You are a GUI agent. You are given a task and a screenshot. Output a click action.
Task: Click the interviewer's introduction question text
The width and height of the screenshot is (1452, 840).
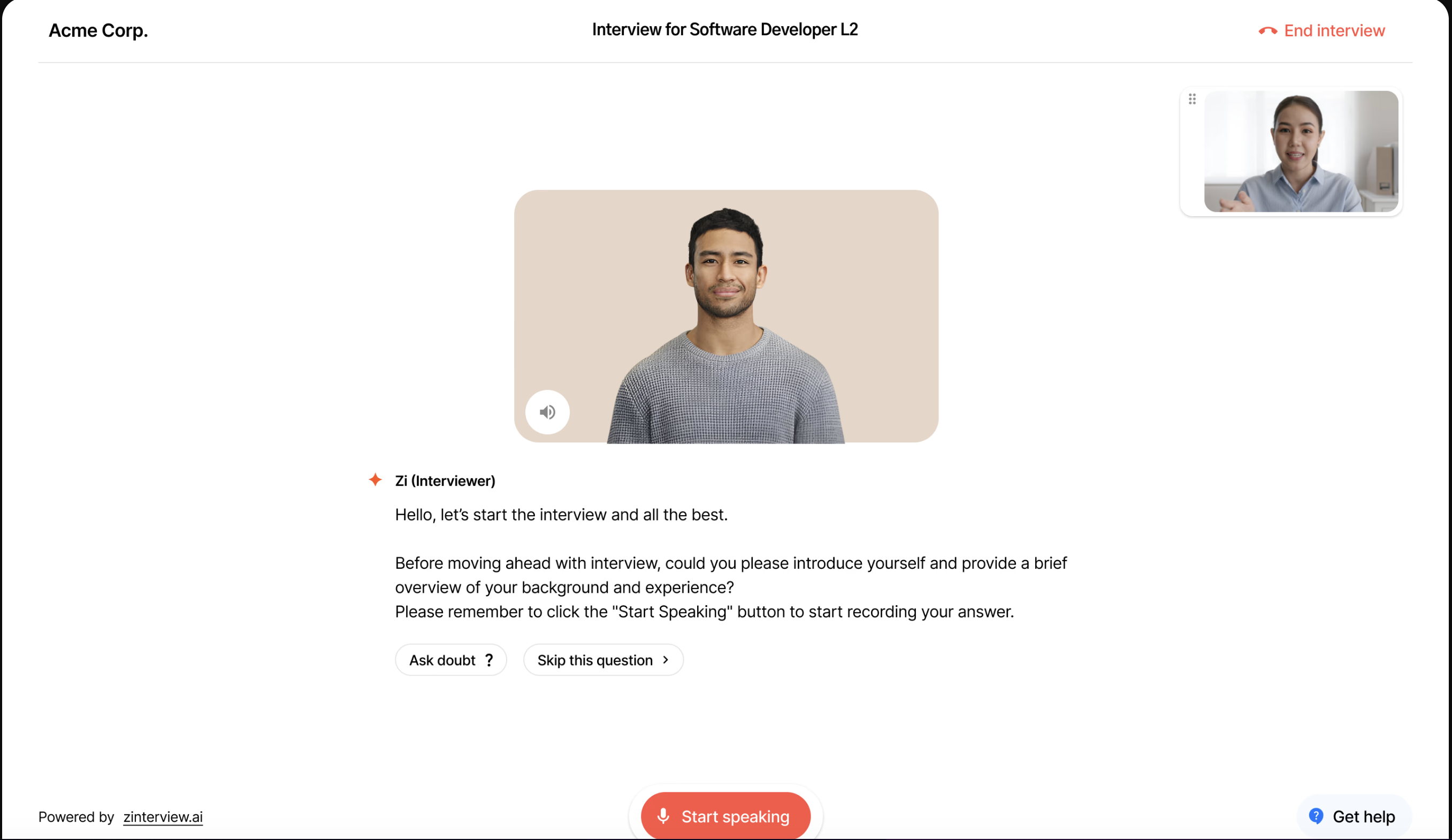click(731, 575)
